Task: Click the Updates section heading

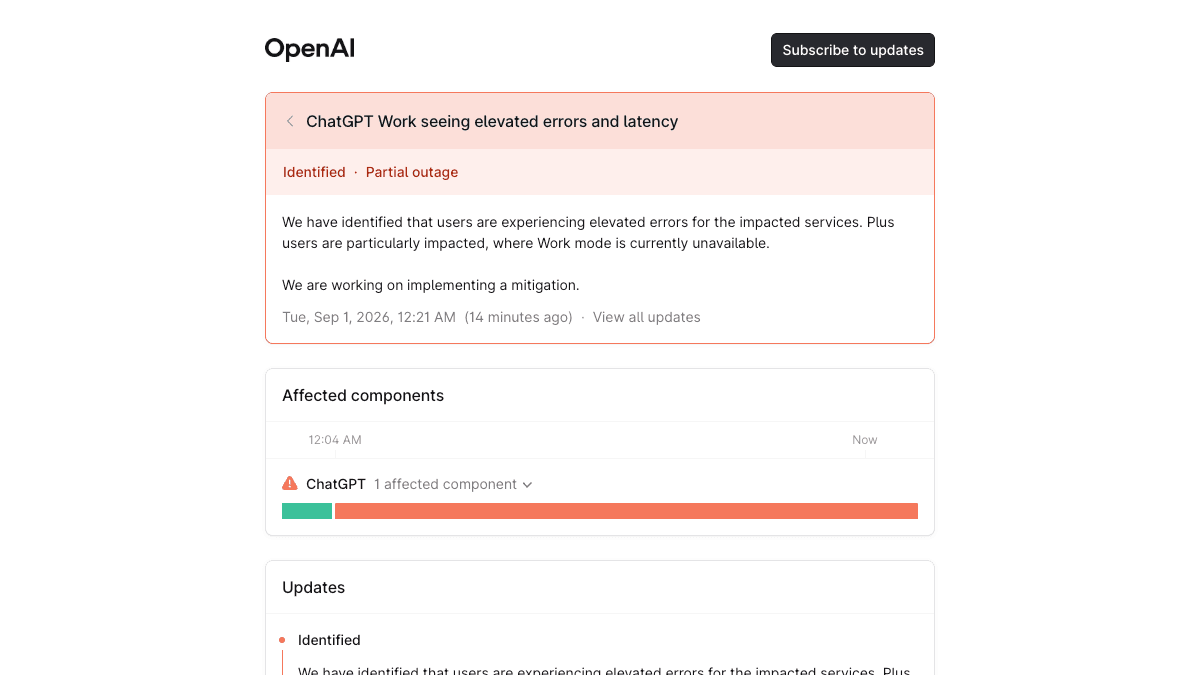Action: click(x=313, y=587)
